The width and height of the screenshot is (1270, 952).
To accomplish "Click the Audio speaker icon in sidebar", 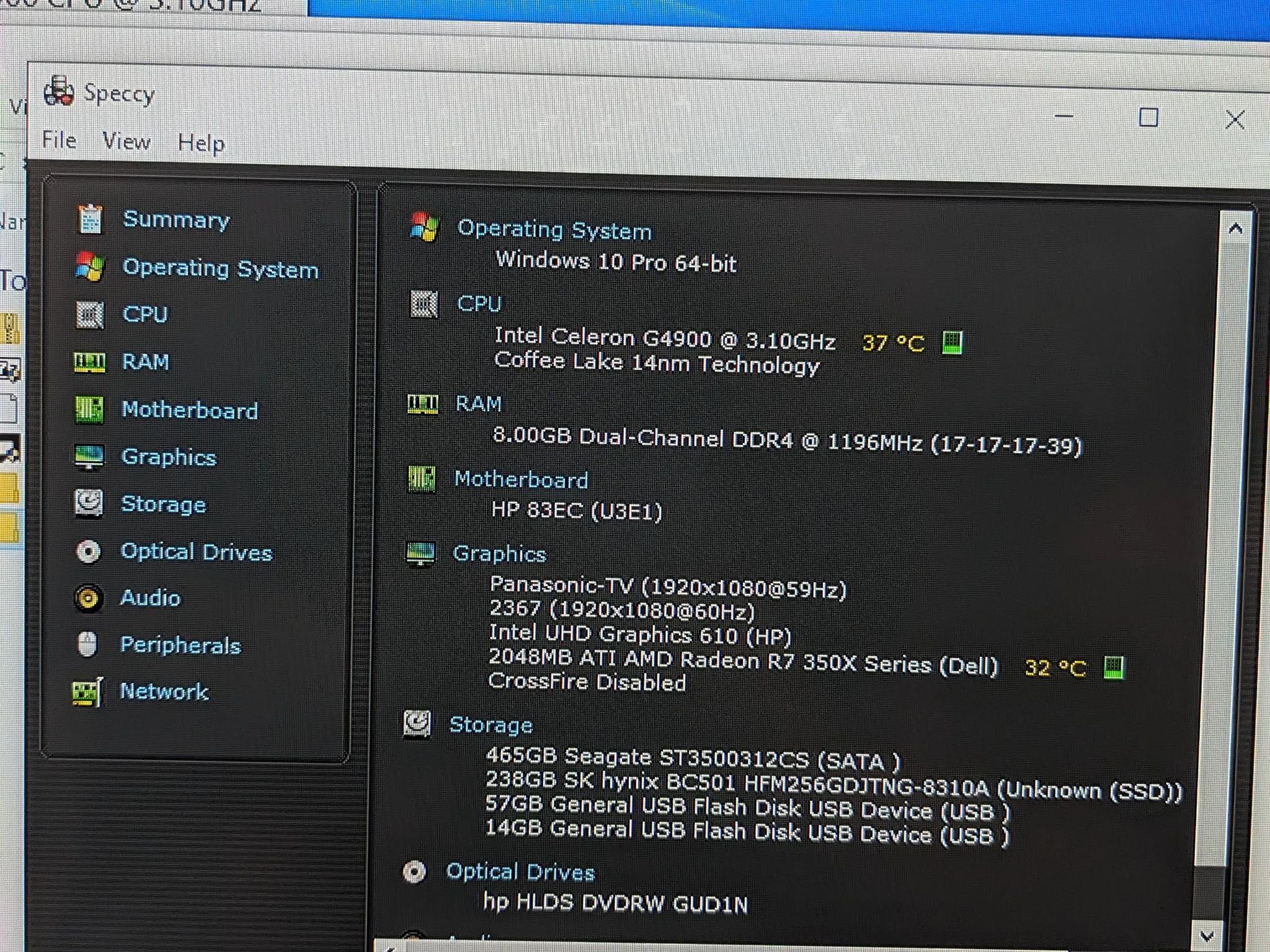I will coord(87,598).
